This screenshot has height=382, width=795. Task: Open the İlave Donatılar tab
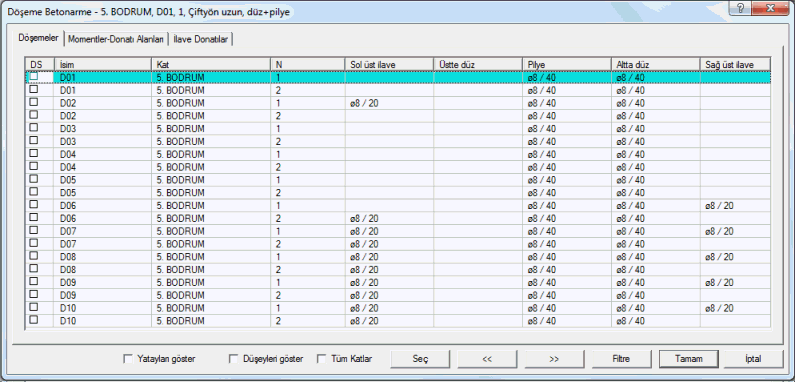tap(200, 39)
